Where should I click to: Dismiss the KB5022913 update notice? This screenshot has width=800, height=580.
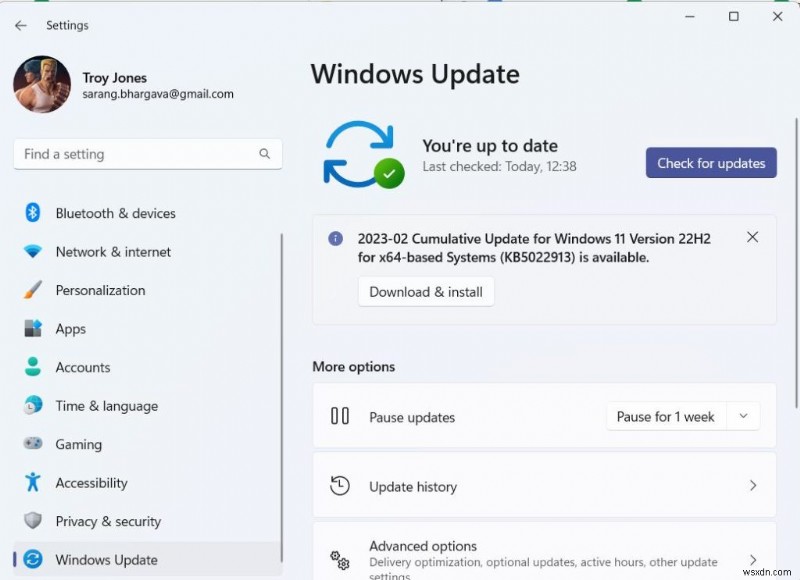753,237
